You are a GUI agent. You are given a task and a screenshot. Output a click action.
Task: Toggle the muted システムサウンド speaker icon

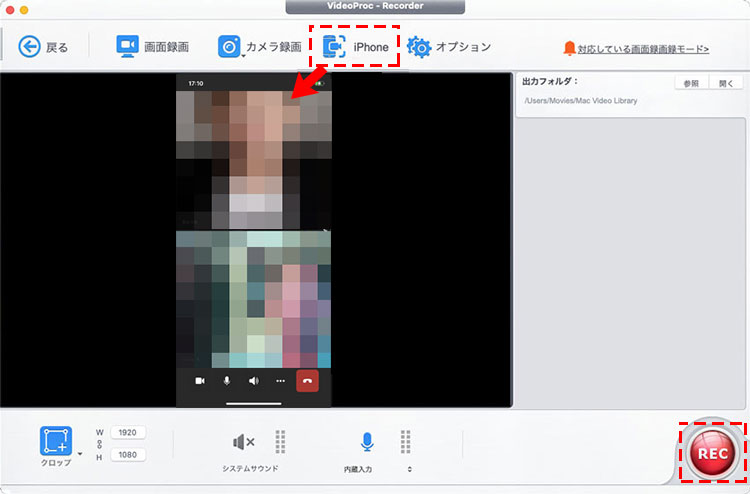coord(243,442)
